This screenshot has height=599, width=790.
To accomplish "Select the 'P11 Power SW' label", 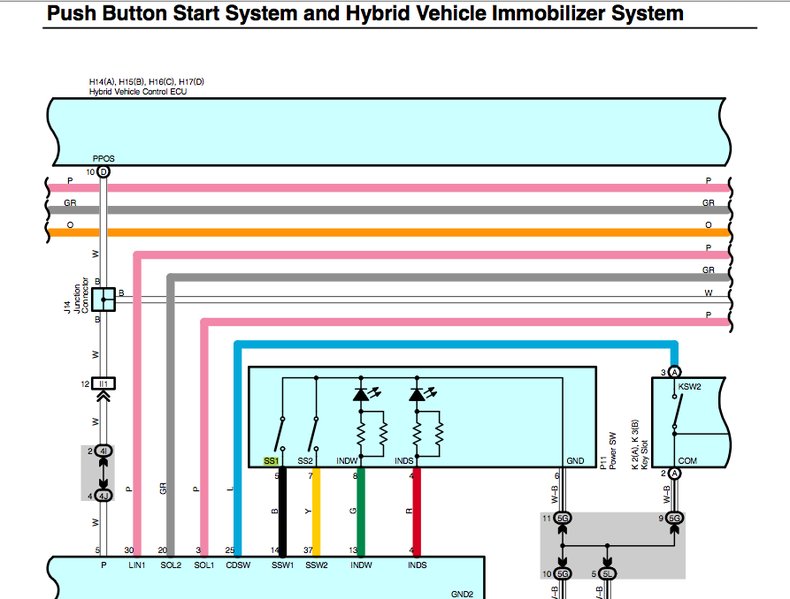I will click(x=609, y=451).
